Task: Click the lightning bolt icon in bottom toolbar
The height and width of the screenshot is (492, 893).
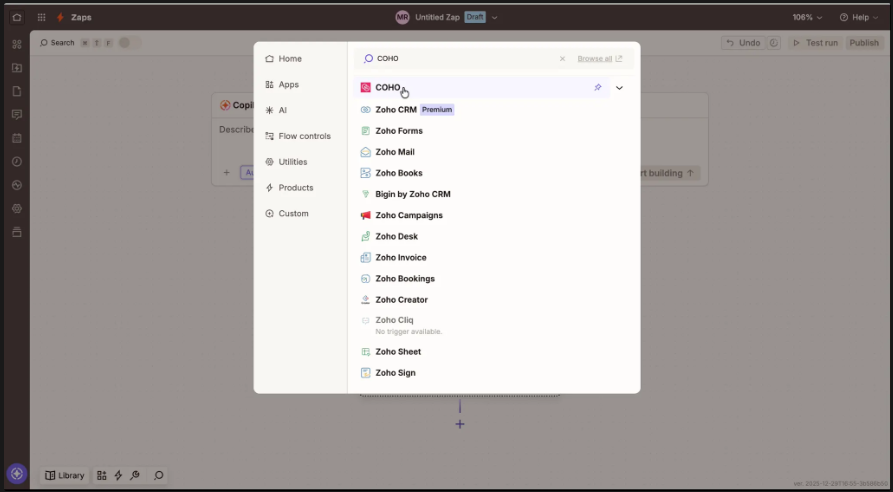Action: [x=118, y=476]
